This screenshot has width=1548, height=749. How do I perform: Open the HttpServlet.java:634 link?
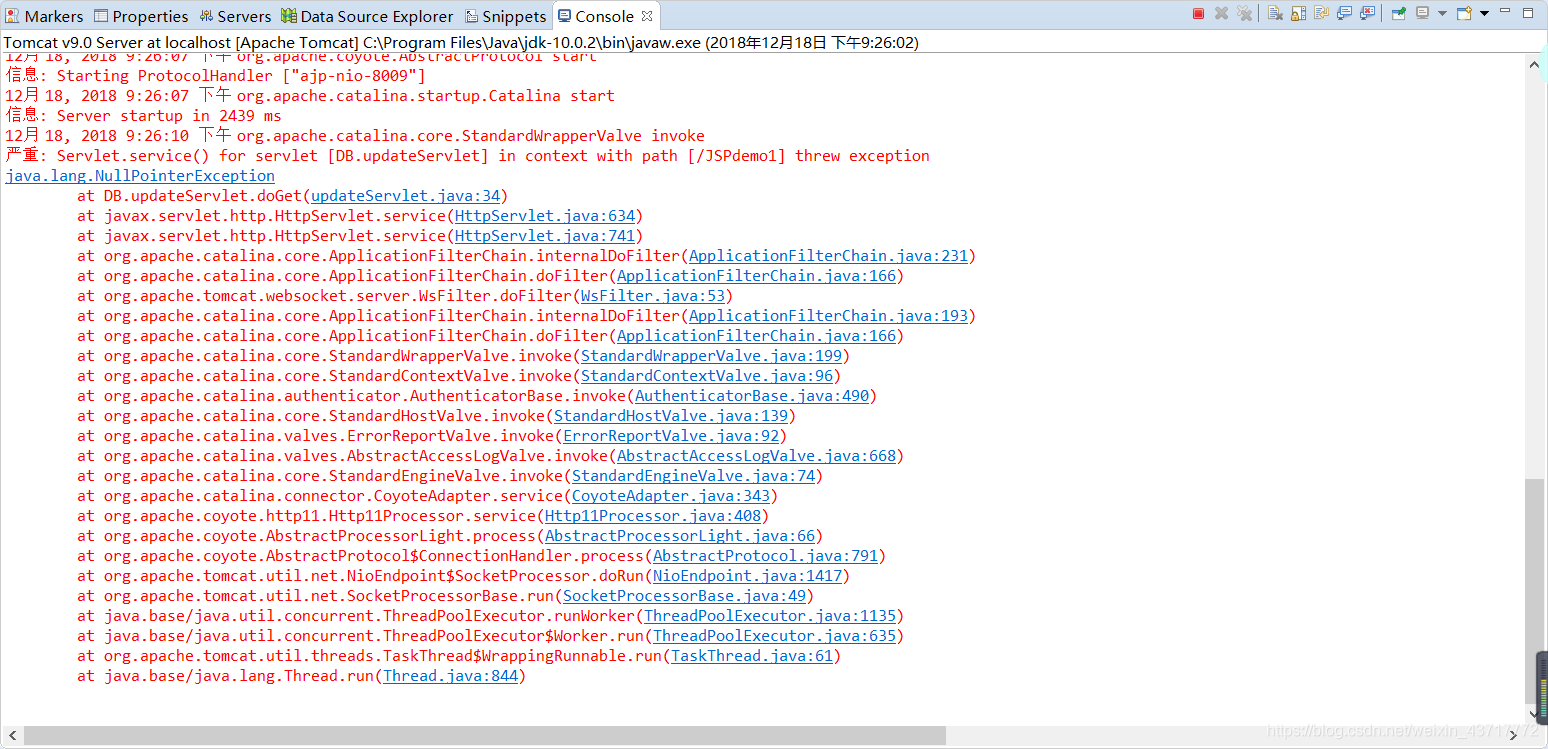(x=545, y=216)
